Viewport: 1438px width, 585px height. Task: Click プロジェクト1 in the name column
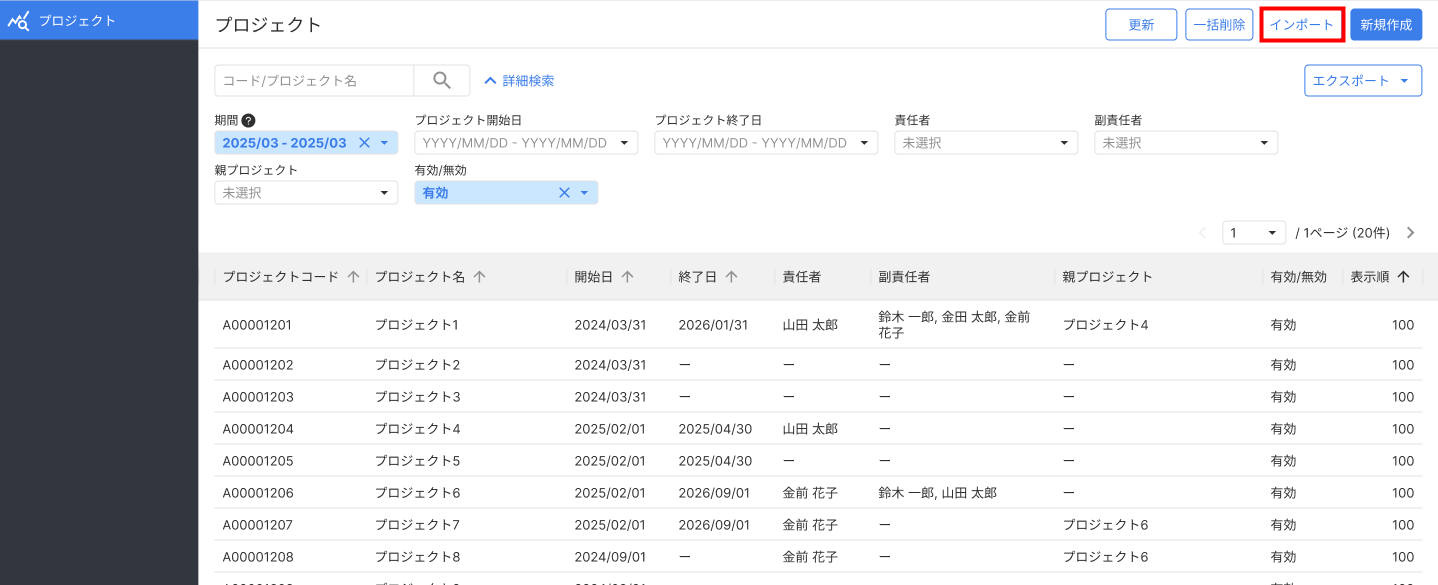[x=417, y=325]
